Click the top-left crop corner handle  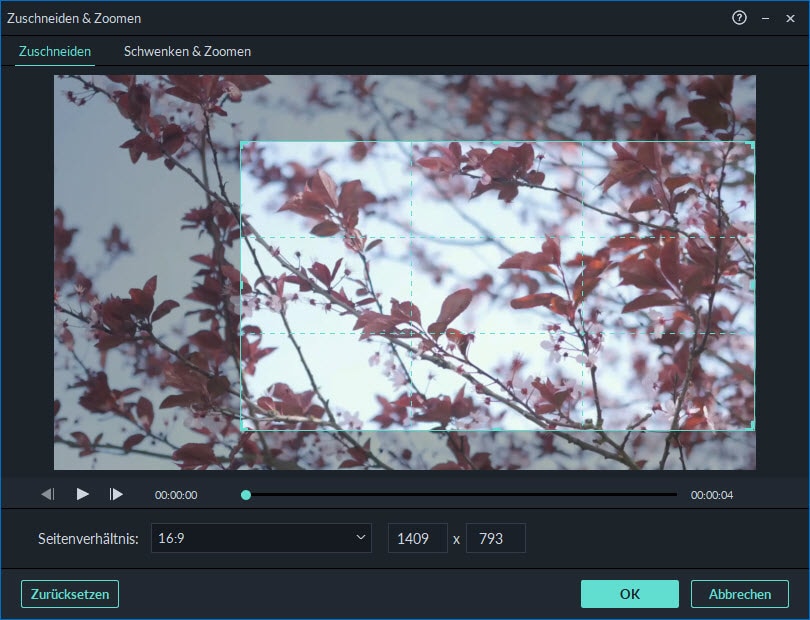coord(242,143)
